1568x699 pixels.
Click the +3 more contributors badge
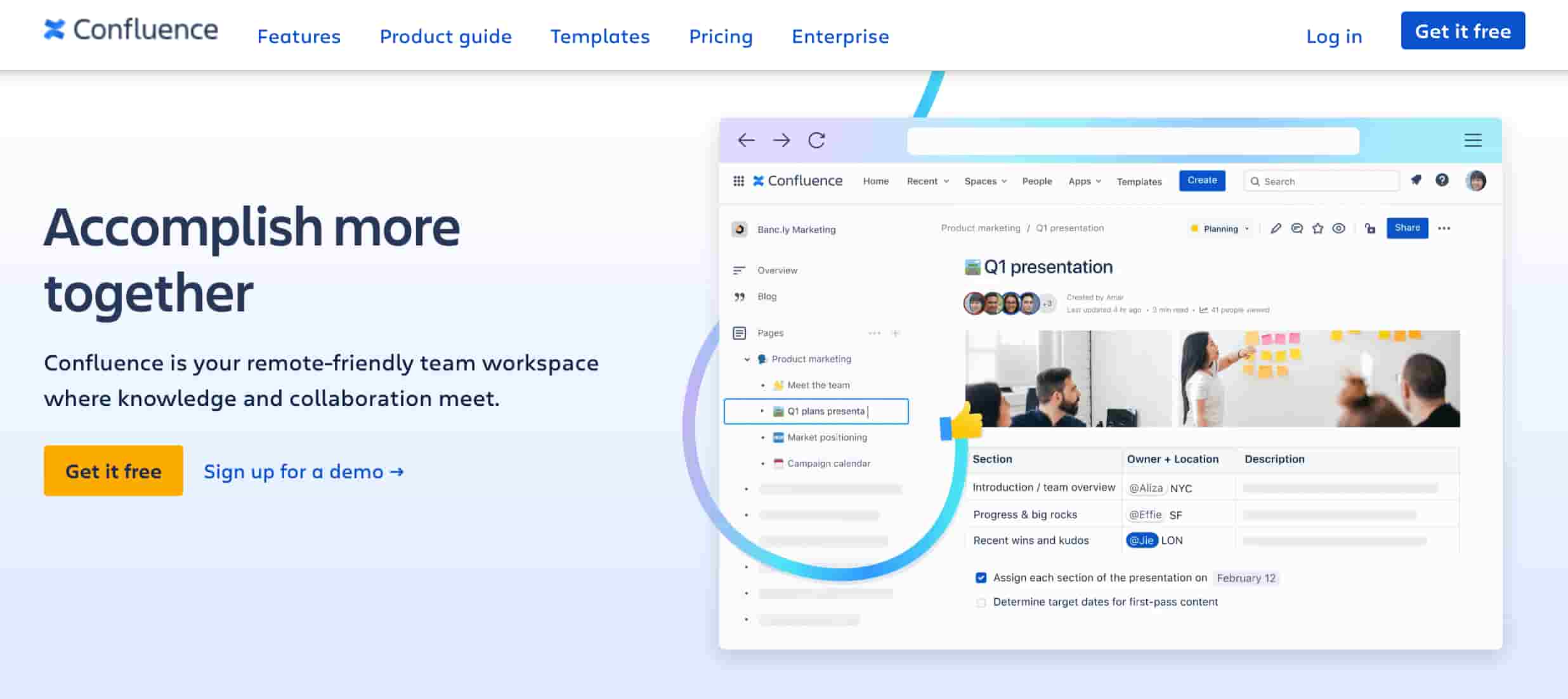(1047, 303)
